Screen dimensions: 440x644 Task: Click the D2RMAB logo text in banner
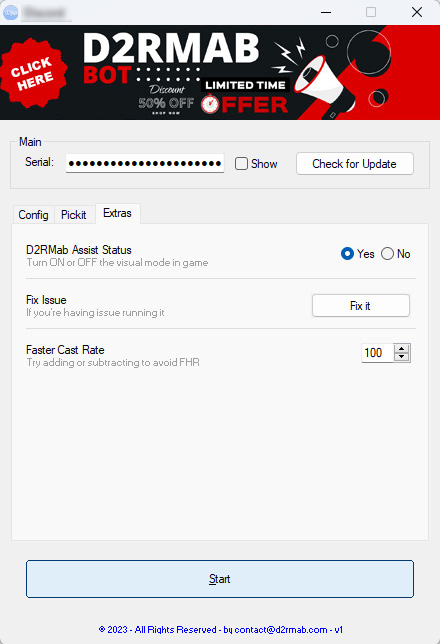point(171,48)
